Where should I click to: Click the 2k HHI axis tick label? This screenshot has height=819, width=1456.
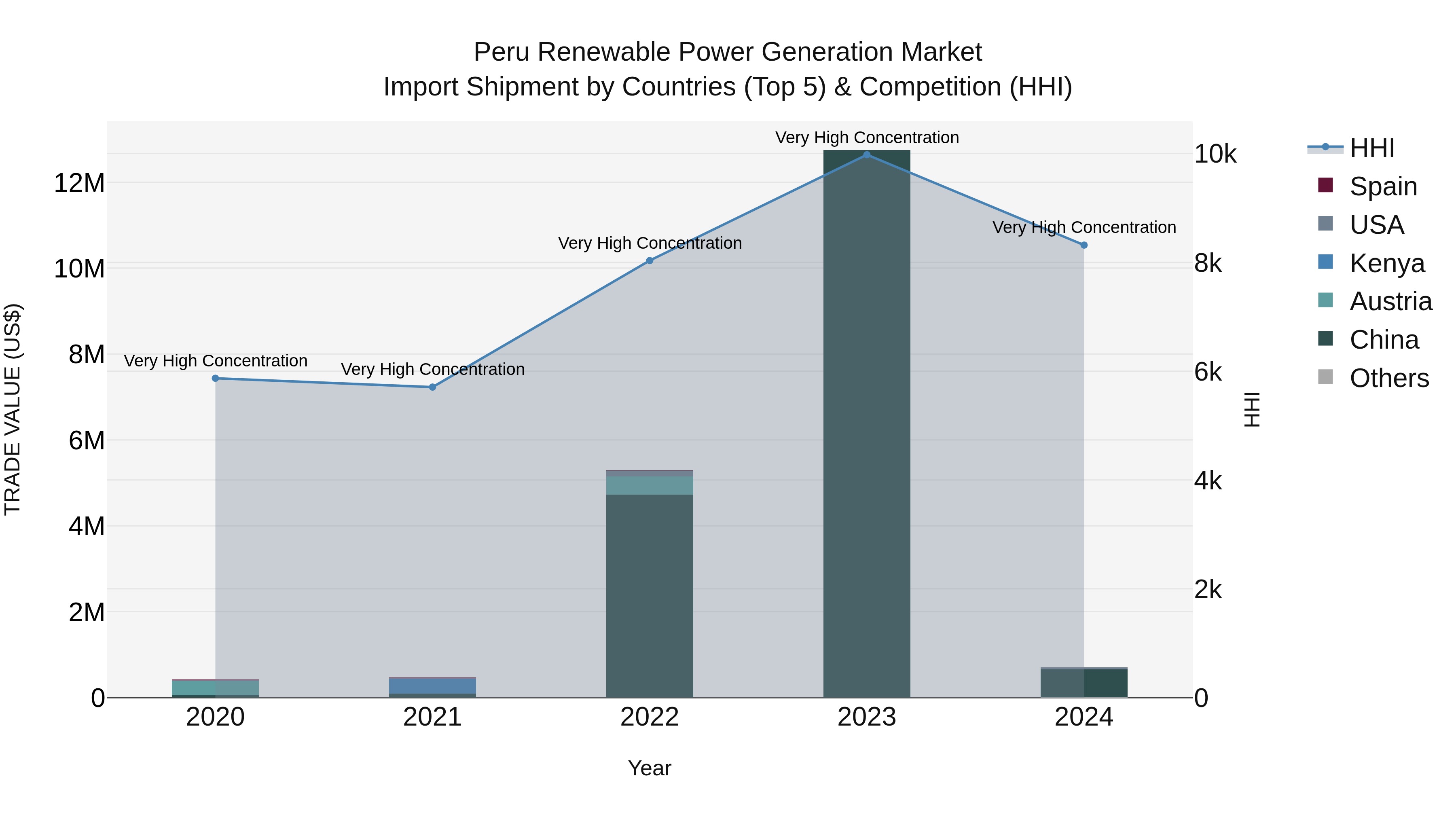(1208, 590)
